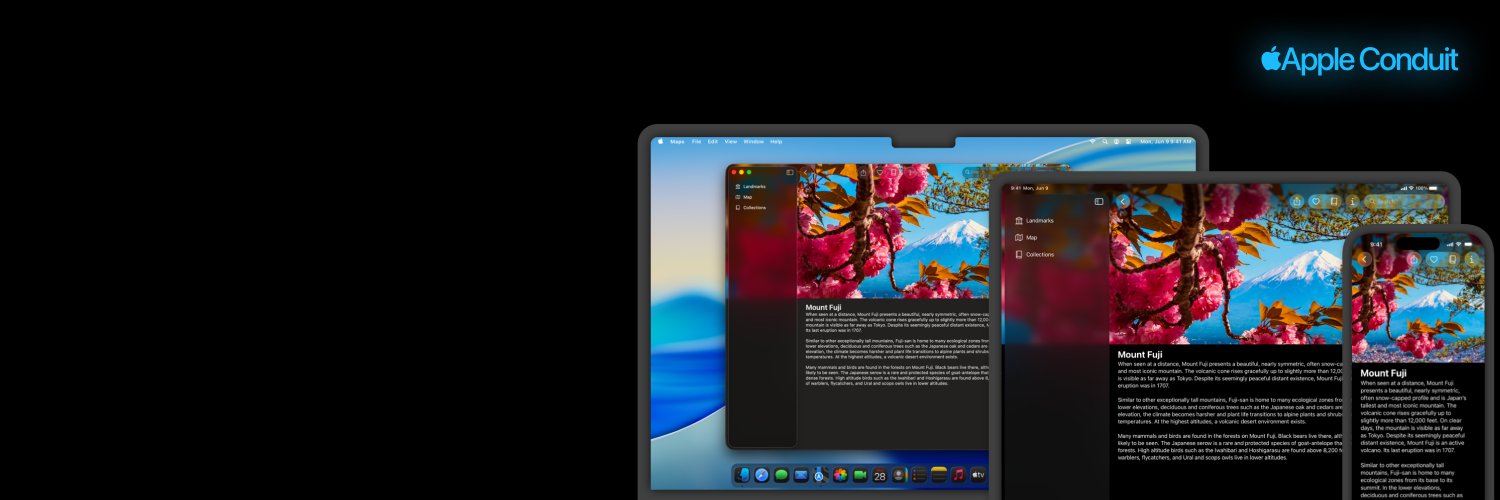This screenshot has height=500, width=1500.
Task: Click the share icon in the Mac window
Action: pos(863,172)
